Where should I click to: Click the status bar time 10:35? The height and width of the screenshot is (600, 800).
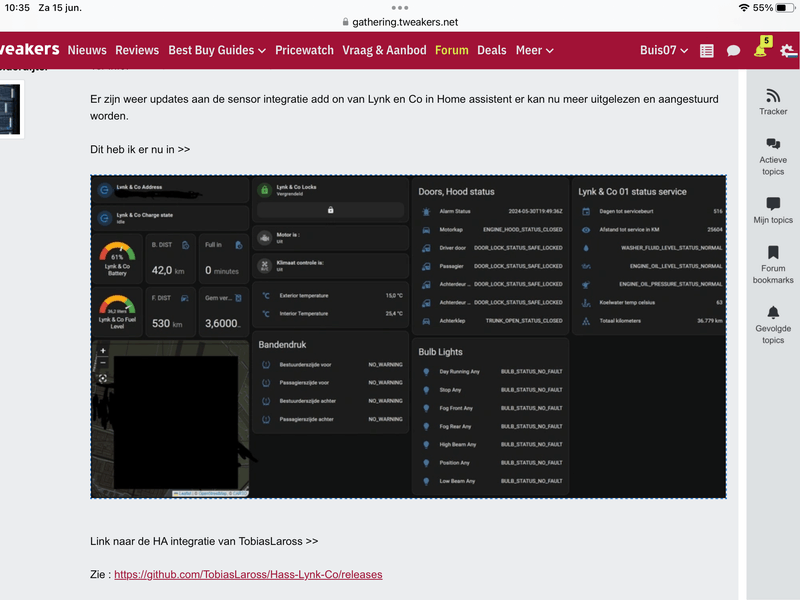click(17, 8)
